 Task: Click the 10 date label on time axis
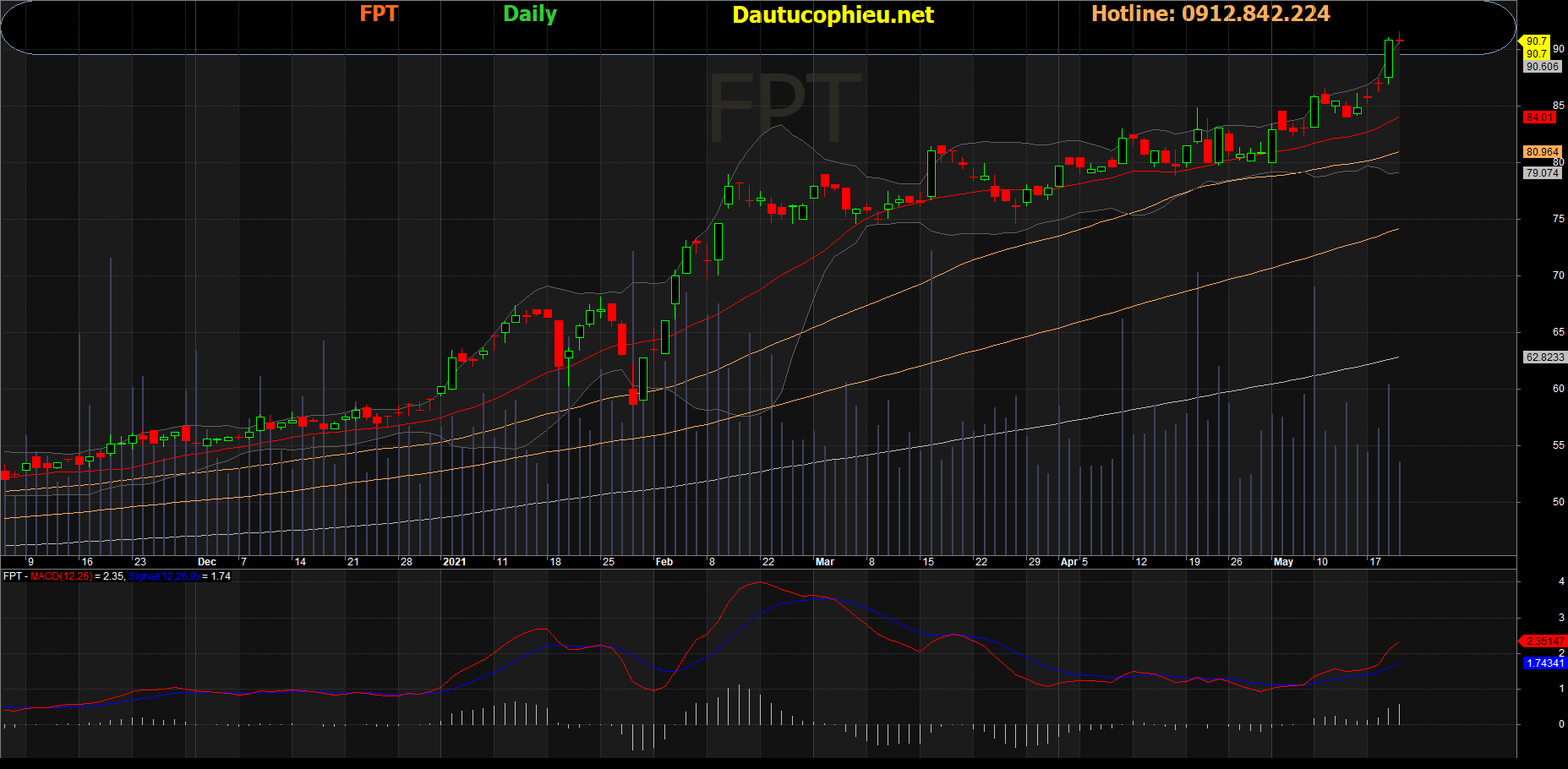pyautogui.click(x=1322, y=562)
